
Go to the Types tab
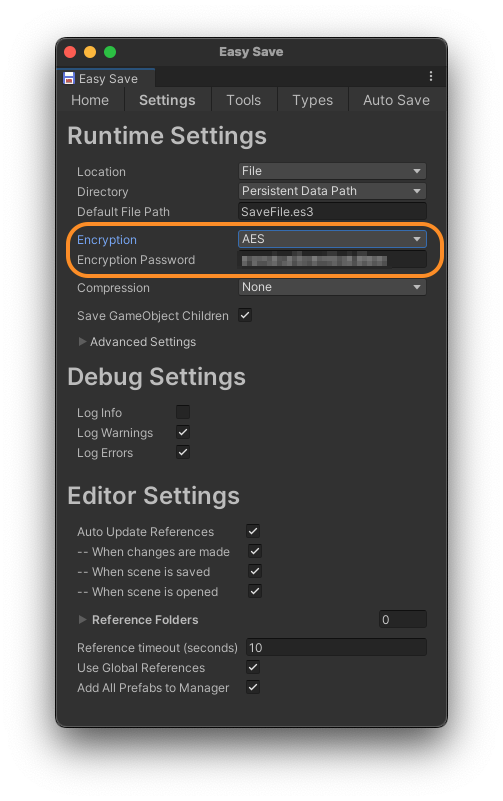point(313,100)
